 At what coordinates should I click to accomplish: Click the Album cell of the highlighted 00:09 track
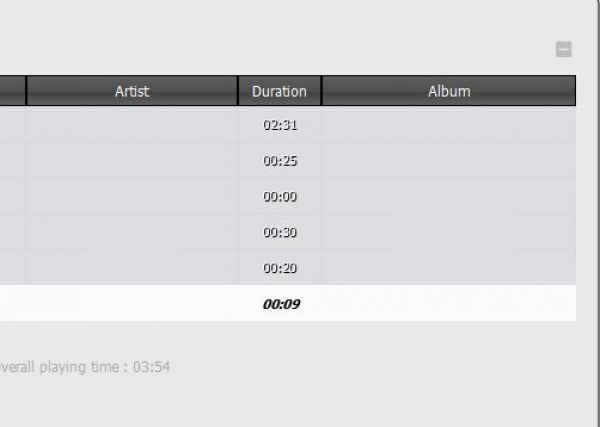449,304
